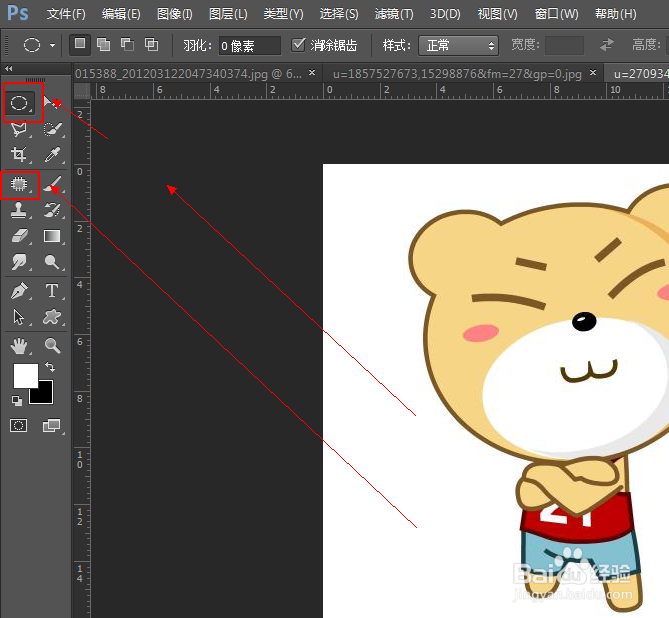Image resolution: width=669 pixels, height=618 pixels.
Task: Open the 图层(L) menu
Action: tap(228, 14)
